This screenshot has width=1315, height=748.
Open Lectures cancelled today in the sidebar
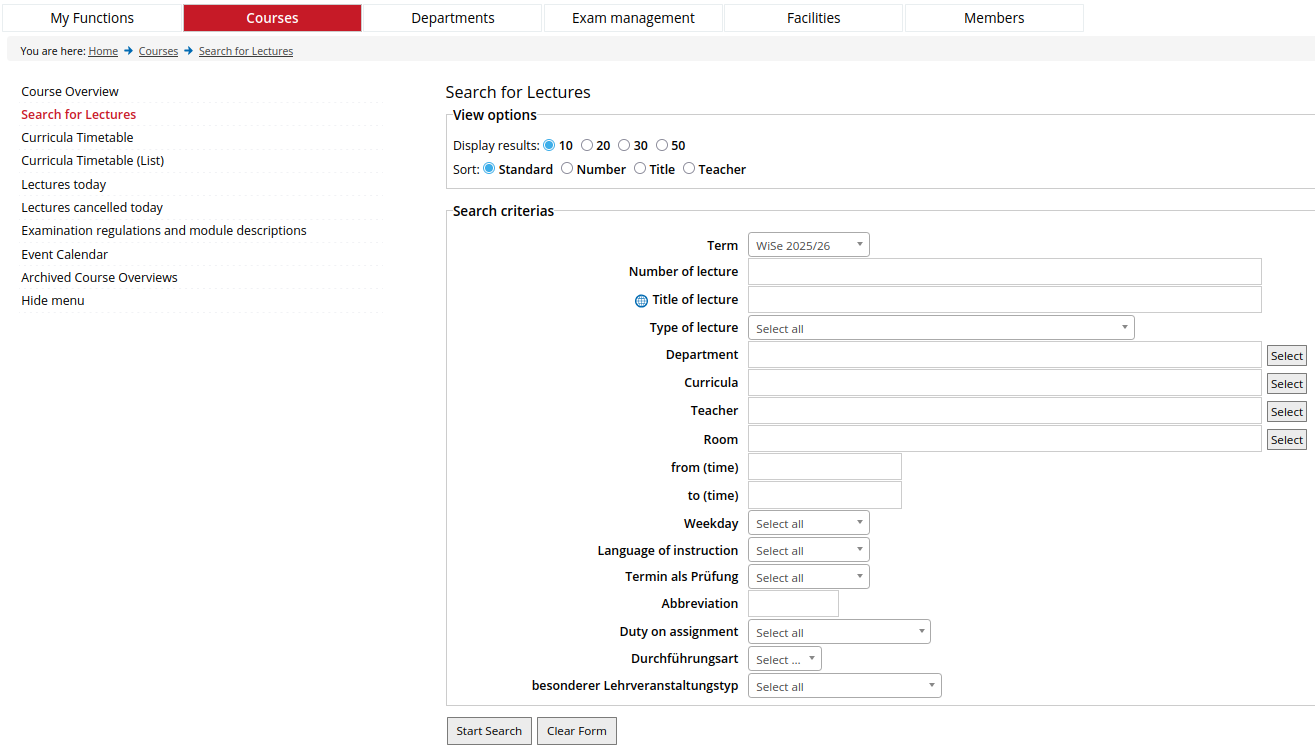pos(91,207)
